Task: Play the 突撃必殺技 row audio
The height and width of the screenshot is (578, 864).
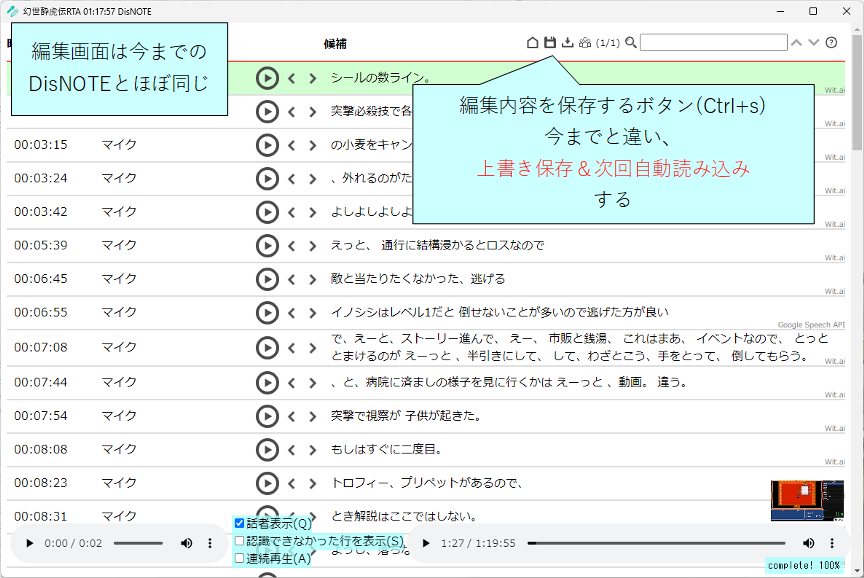Action: click(267, 112)
